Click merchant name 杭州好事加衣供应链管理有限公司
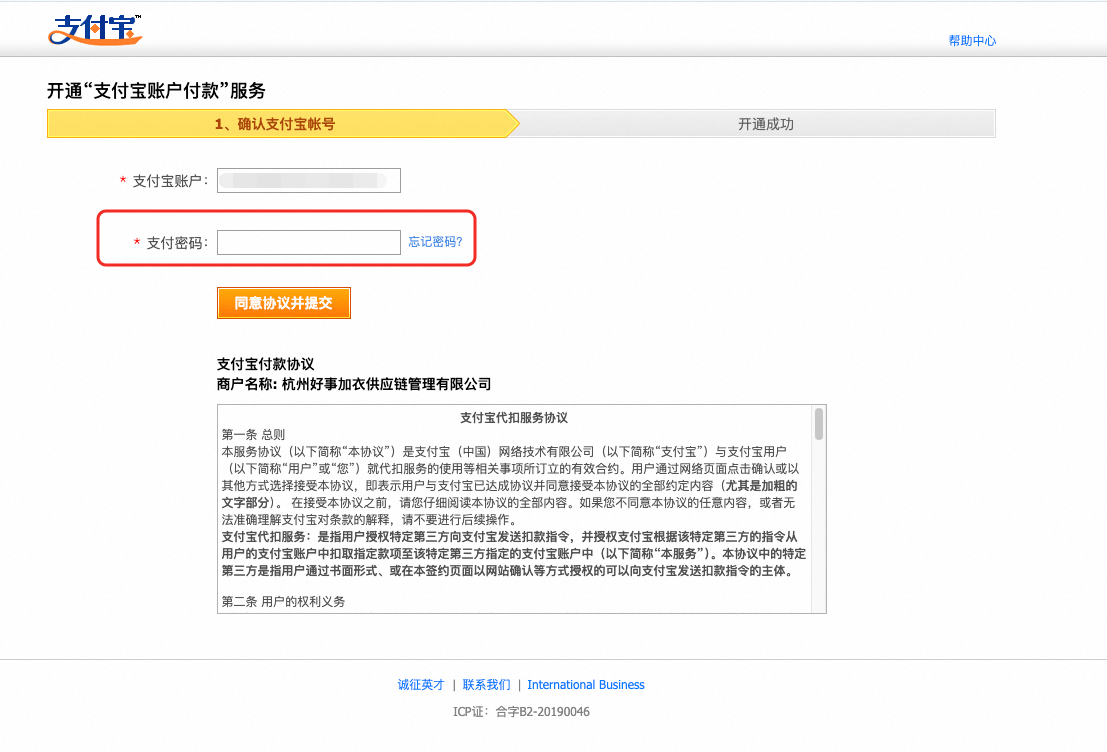 coord(386,384)
